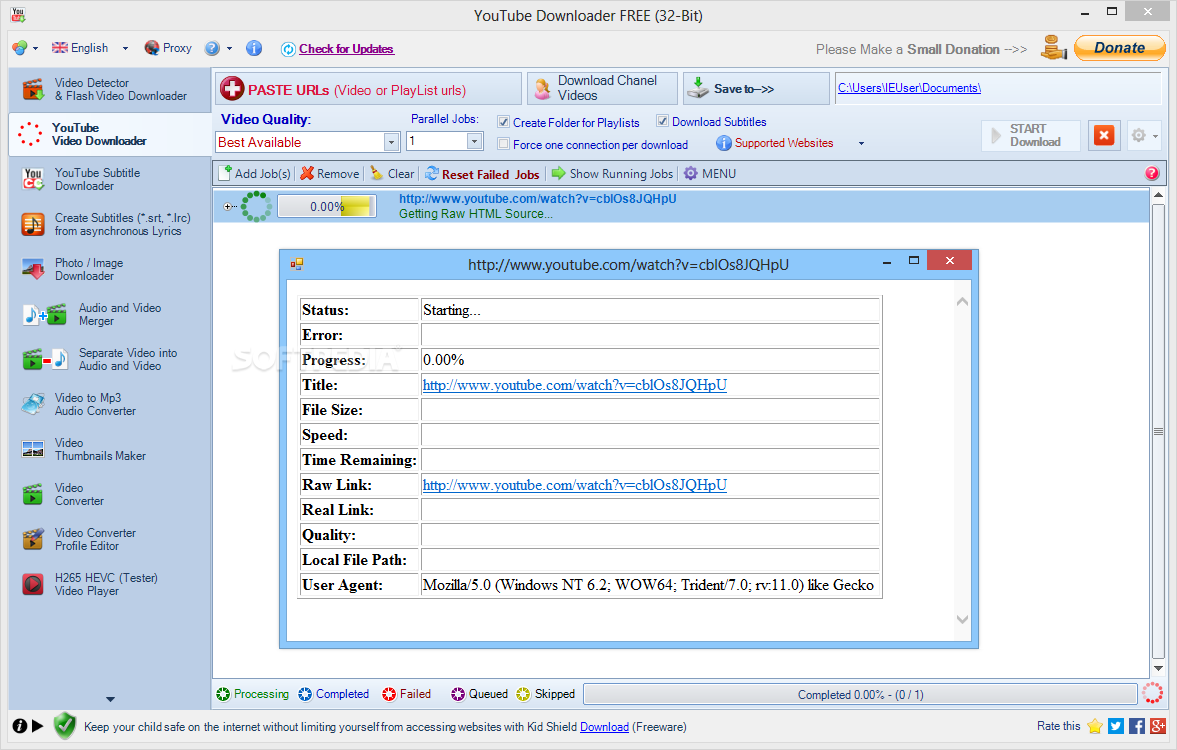The width and height of the screenshot is (1177, 750).
Task: Click Video to Mp3 Audio Converter icon
Action: coord(33,405)
